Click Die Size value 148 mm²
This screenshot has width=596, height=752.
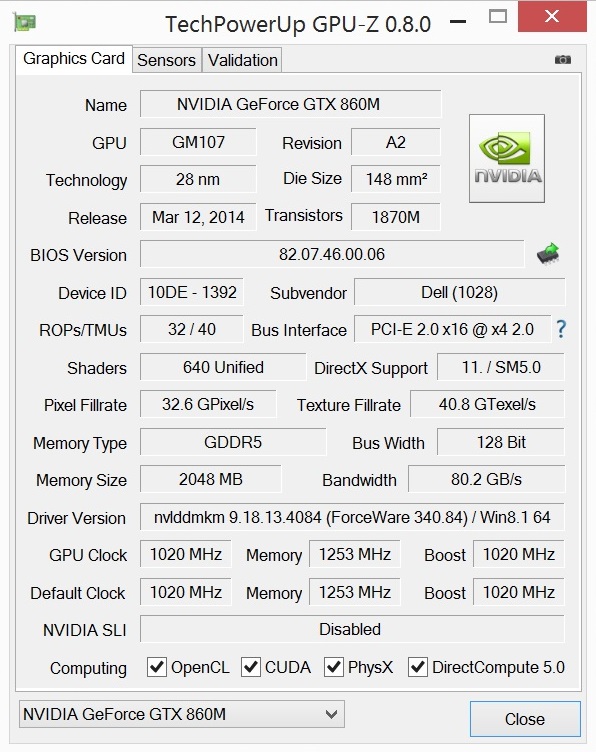[x=396, y=179]
